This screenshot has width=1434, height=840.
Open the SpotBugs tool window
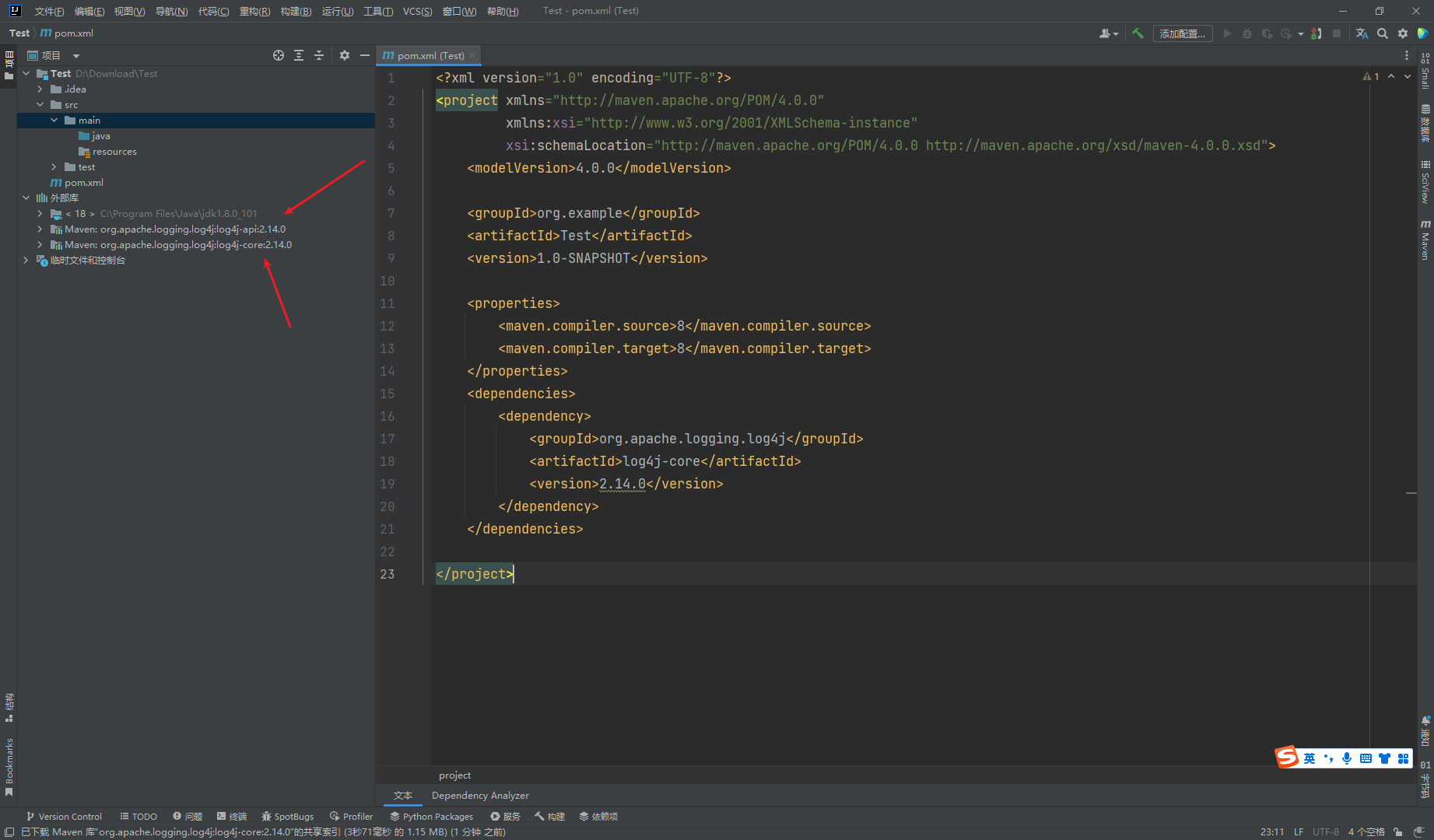[288, 816]
